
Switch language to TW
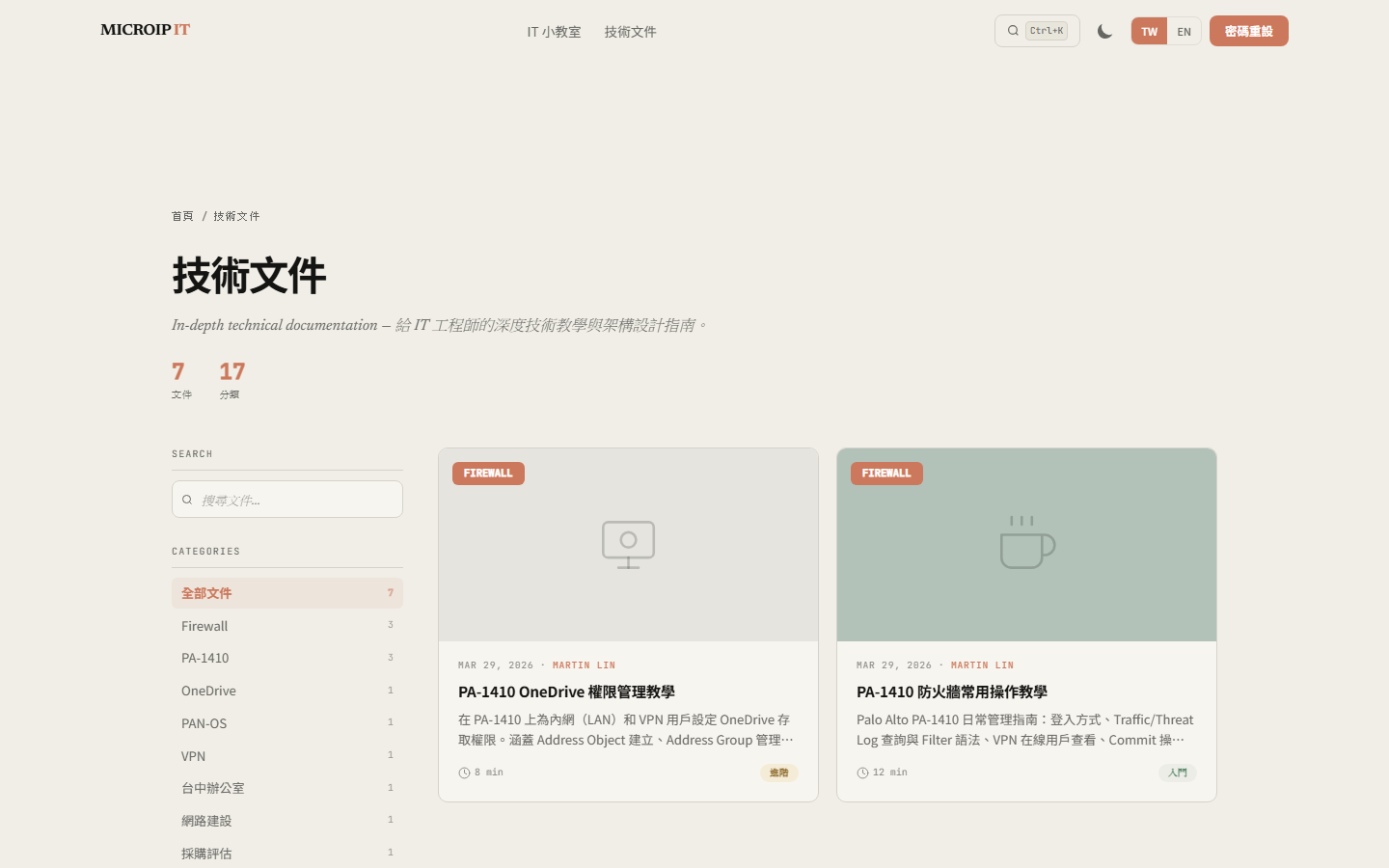[x=1149, y=31]
